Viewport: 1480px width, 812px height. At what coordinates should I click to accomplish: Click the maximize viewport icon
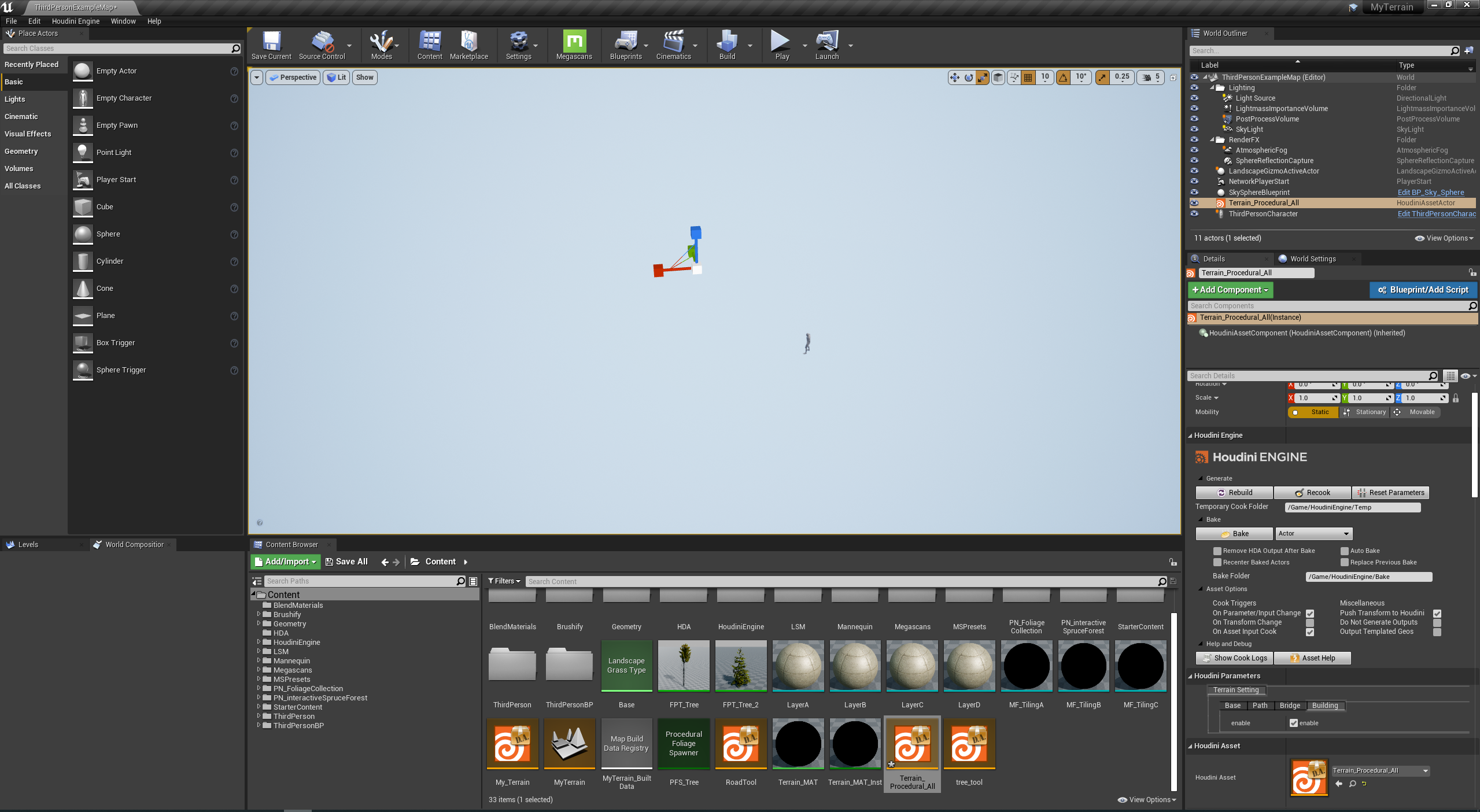[x=1173, y=77]
